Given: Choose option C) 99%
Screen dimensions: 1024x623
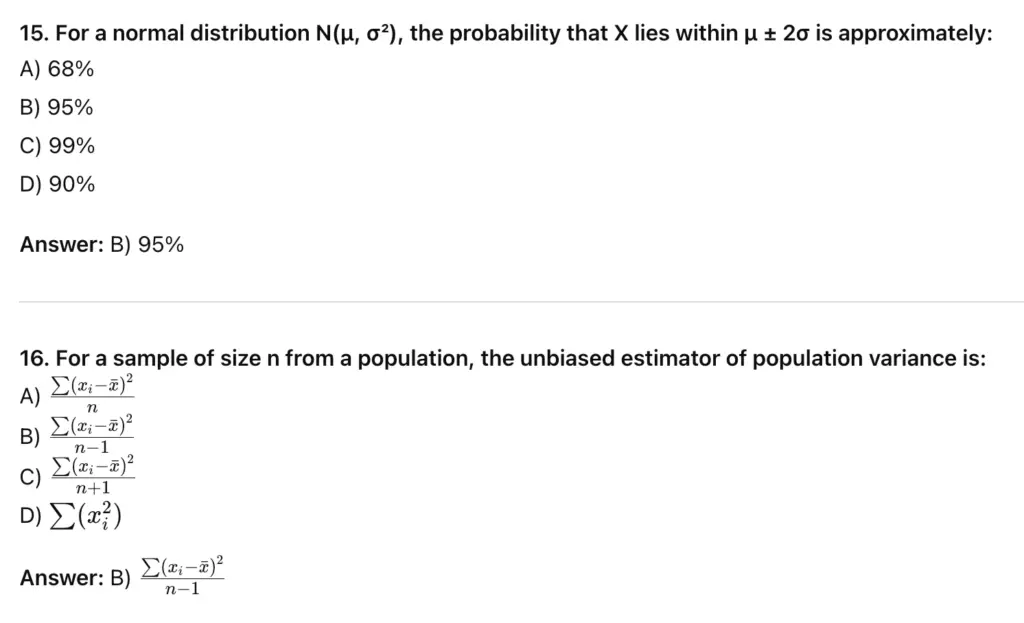Looking at the screenshot, I should tap(57, 146).
